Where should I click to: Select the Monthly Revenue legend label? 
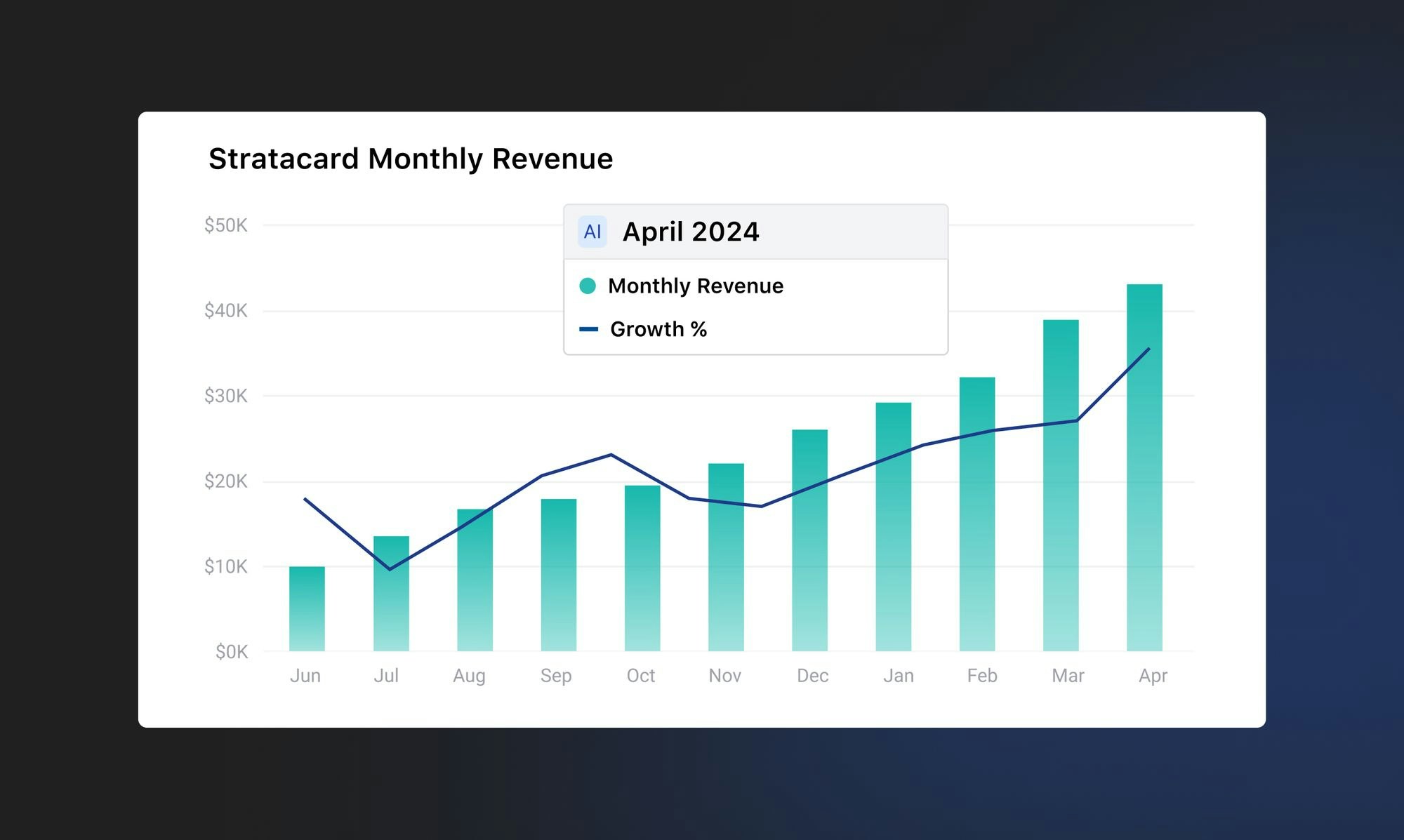(x=695, y=286)
